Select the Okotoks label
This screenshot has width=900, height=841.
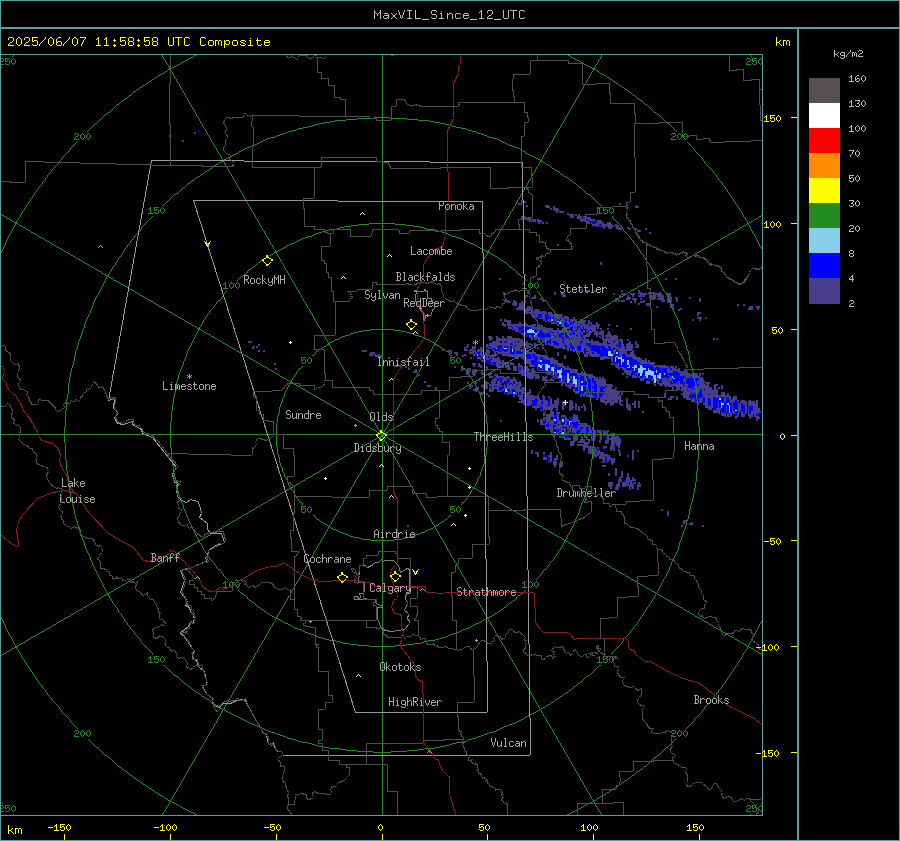pos(400,667)
